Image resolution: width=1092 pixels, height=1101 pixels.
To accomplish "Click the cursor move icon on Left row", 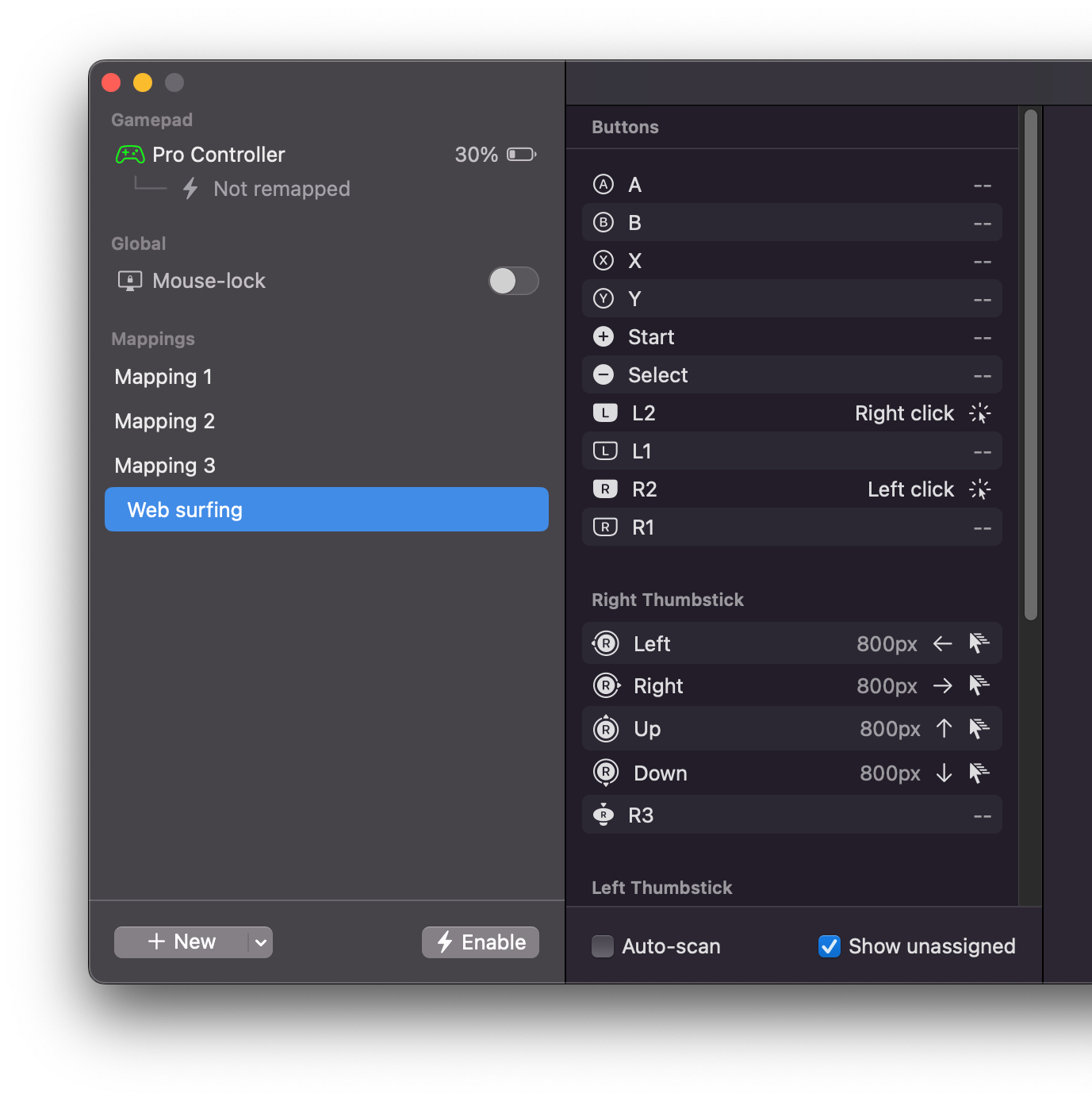I will pyautogui.click(x=979, y=643).
